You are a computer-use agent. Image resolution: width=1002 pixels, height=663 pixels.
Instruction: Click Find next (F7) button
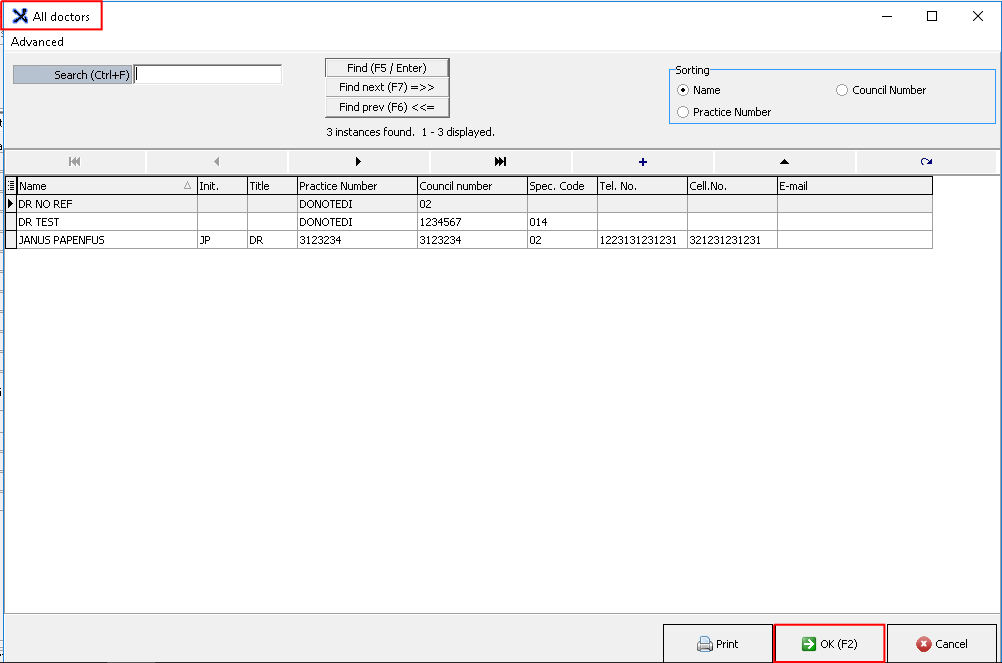click(x=386, y=87)
